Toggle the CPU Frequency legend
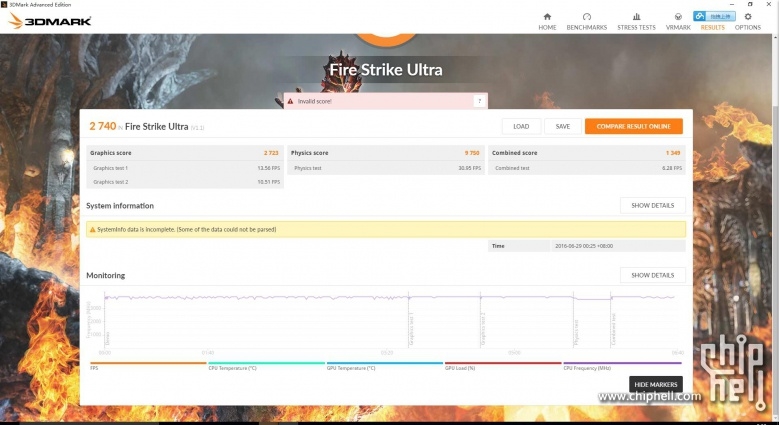This screenshot has height=425, width=779. 622,365
